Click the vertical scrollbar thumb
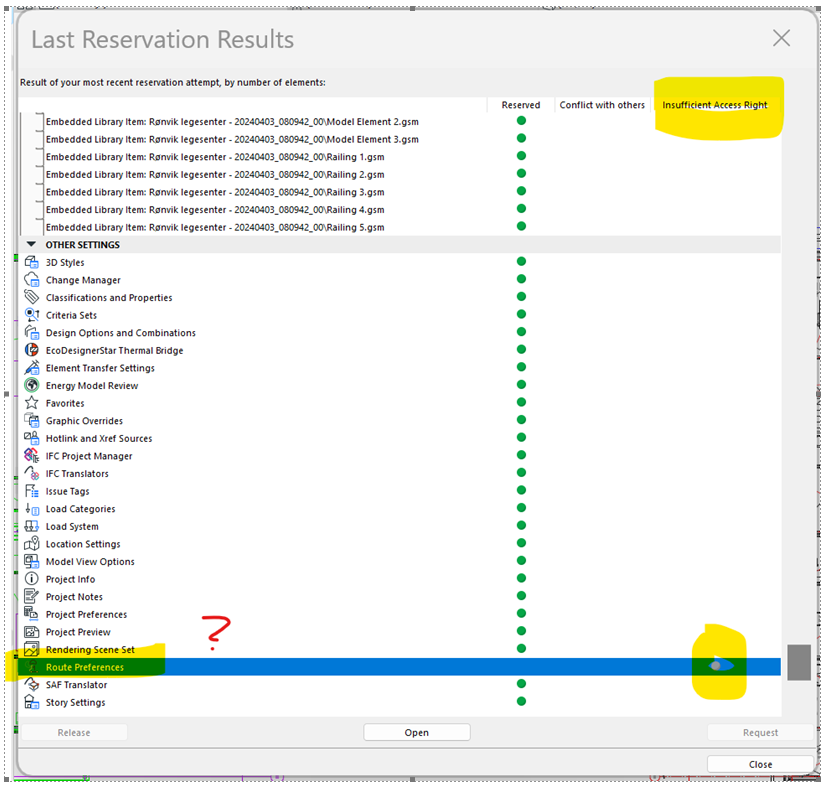Image resolution: width=831 pixels, height=788 pixels. point(798,662)
